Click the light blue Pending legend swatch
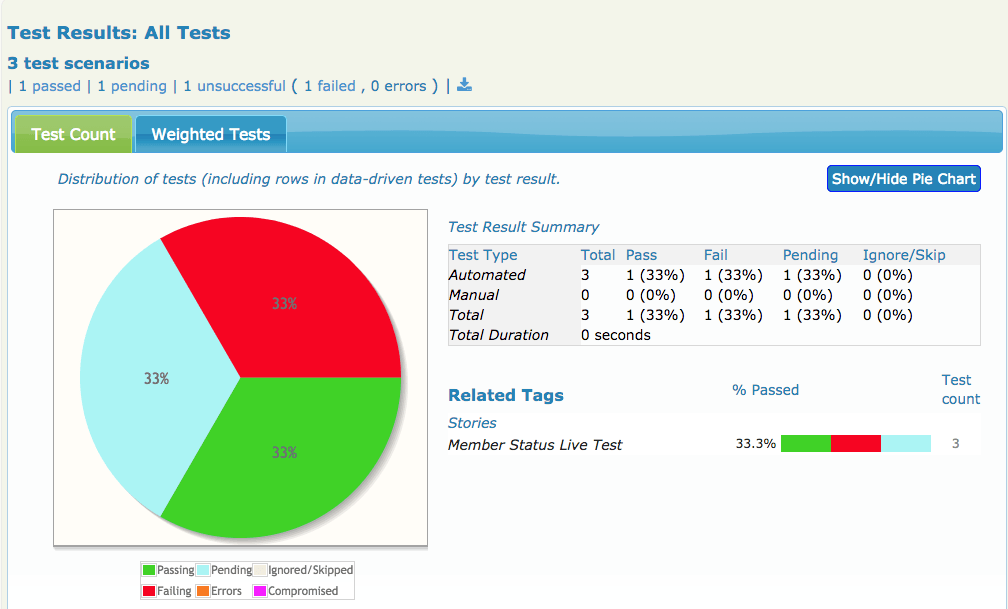Image resolution: width=1008 pixels, height=609 pixels. (203, 570)
